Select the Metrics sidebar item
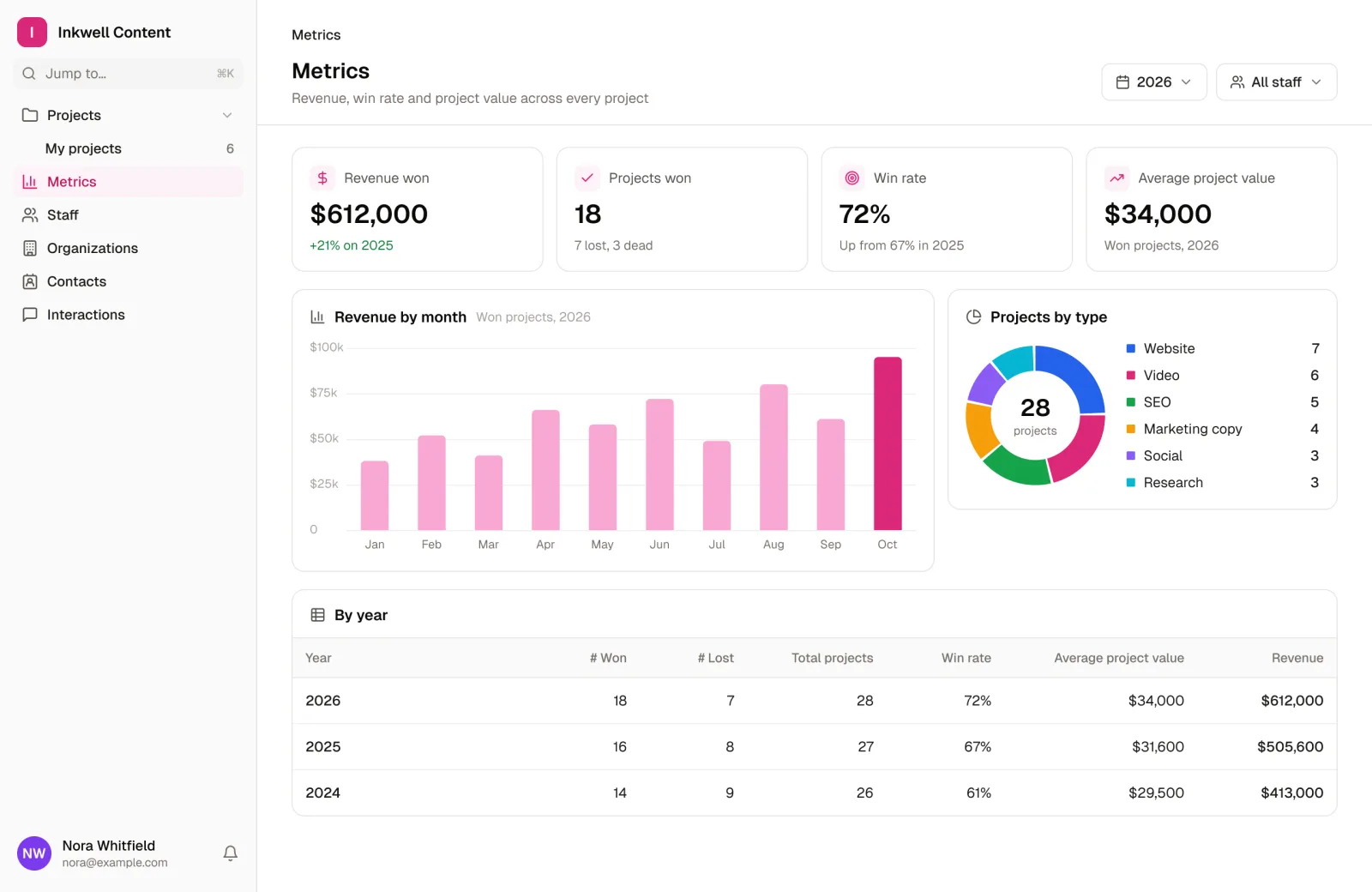 click(129, 182)
